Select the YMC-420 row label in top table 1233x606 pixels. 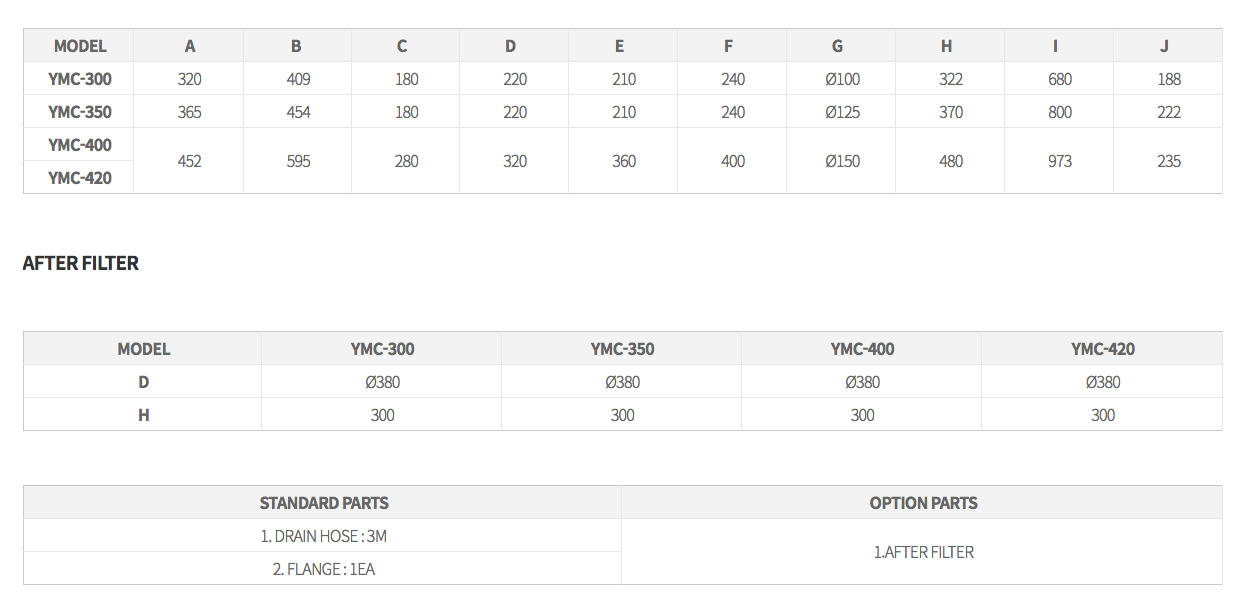[x=79, y=178]
